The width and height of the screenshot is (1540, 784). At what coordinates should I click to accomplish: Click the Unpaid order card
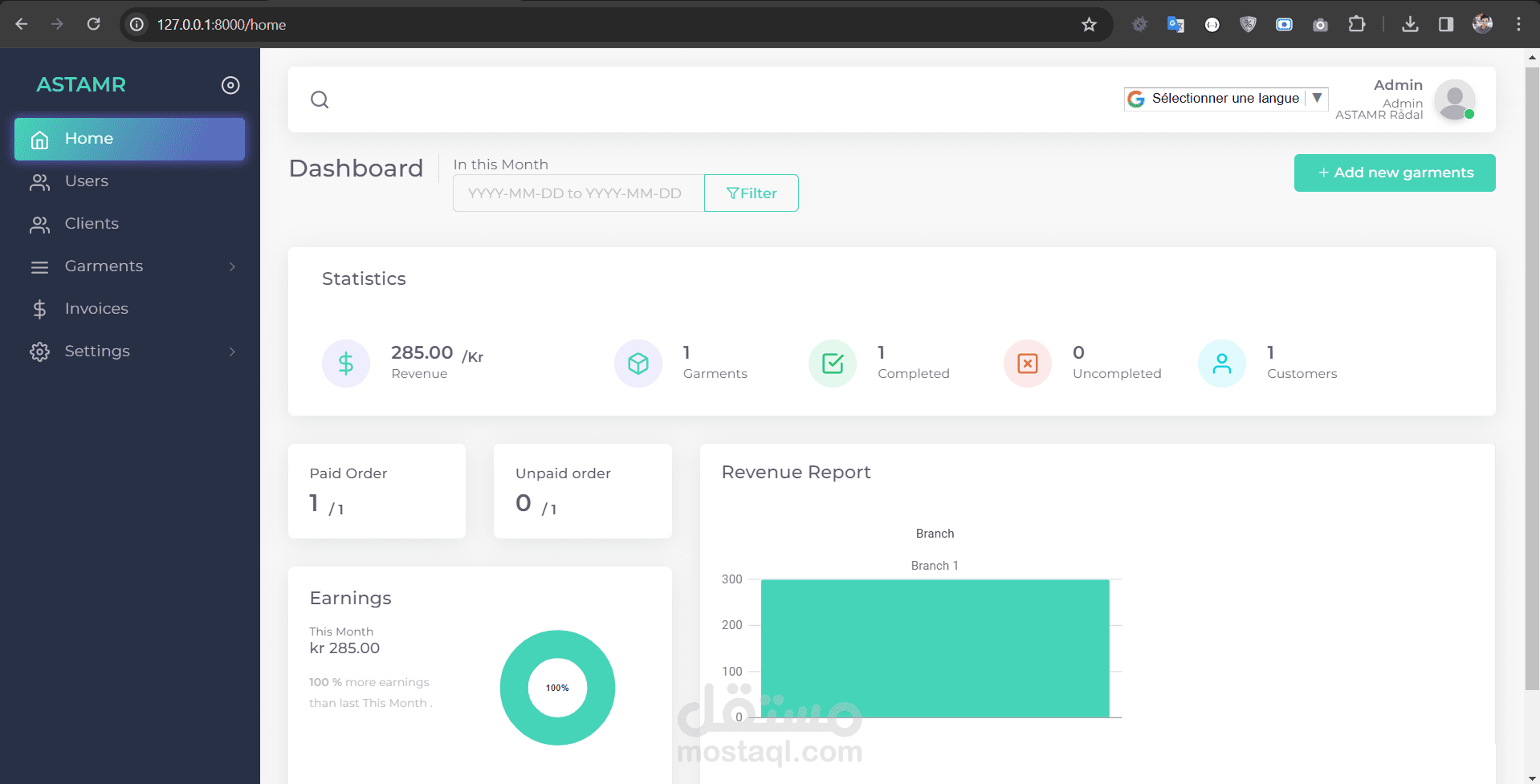coord(583,491)
